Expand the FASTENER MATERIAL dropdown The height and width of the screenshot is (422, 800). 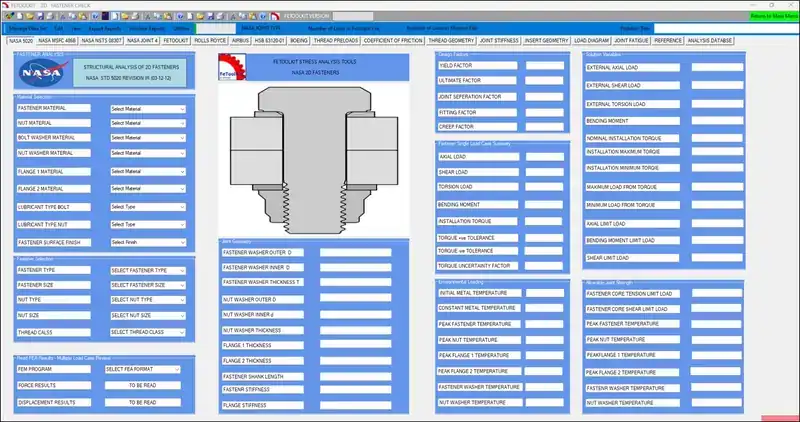[x=148, y=109]
